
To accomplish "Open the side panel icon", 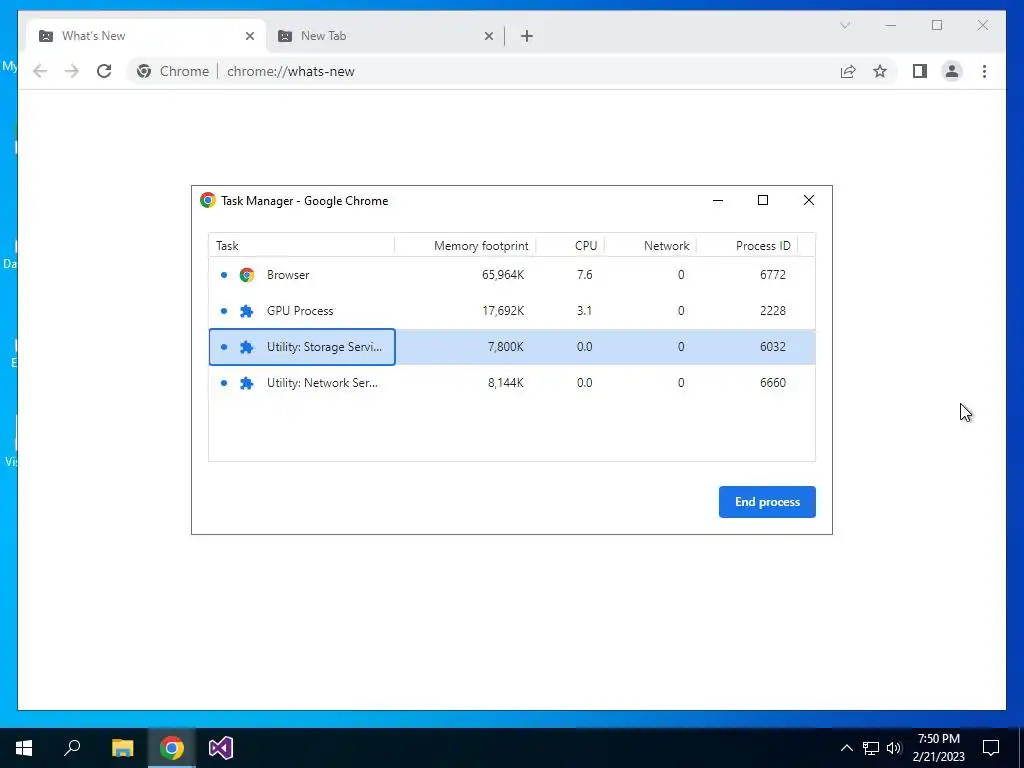I will coord(920,71).
